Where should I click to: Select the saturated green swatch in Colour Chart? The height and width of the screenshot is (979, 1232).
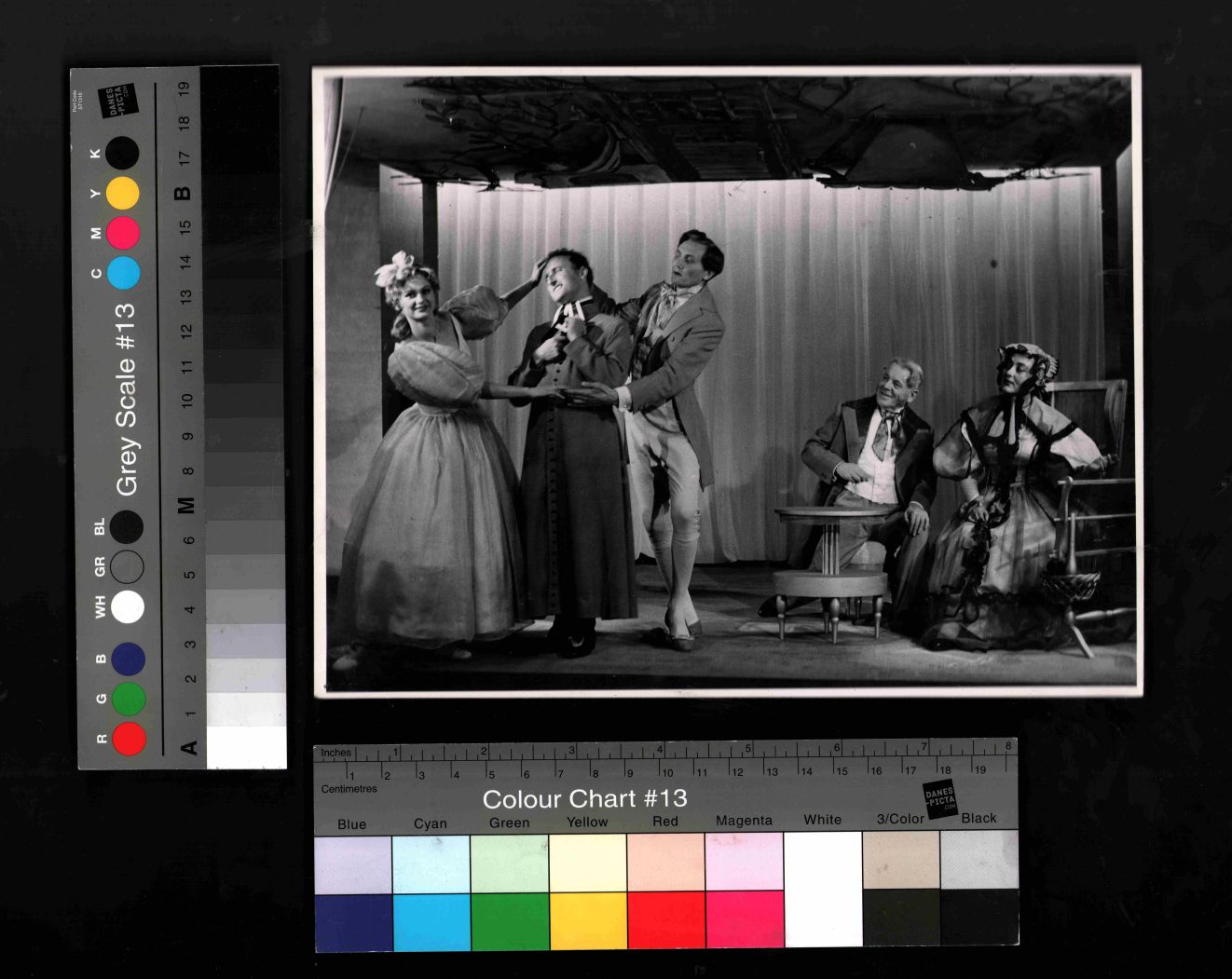pos(510,921)
